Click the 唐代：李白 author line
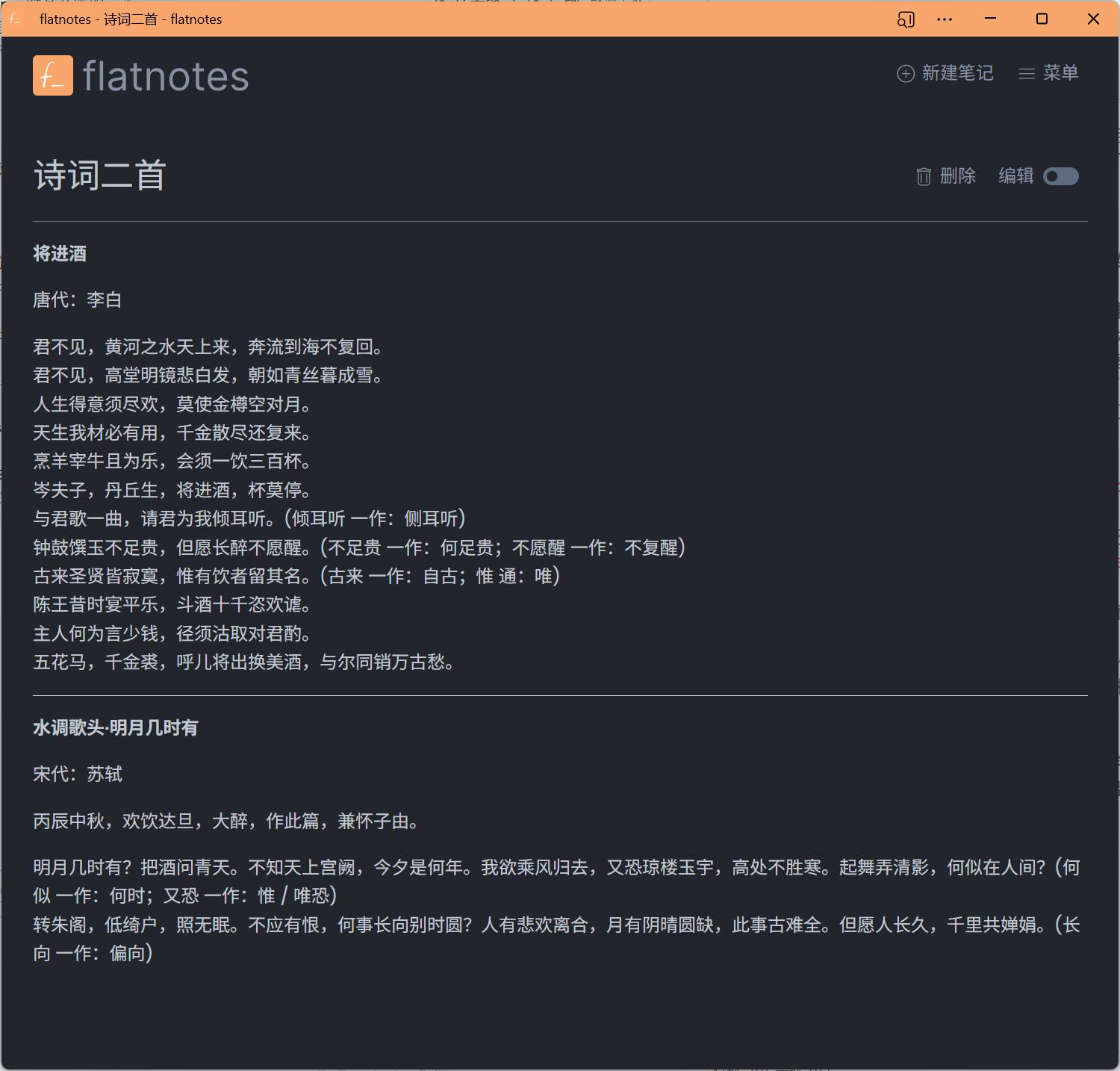The height and width of the screenshot is (1071, 1120). pos(78,300)
